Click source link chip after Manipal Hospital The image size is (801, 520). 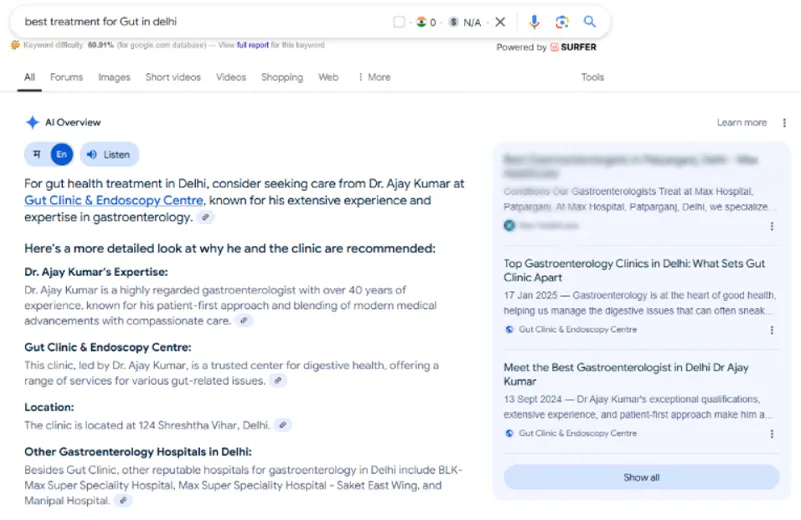pos(123,500)
